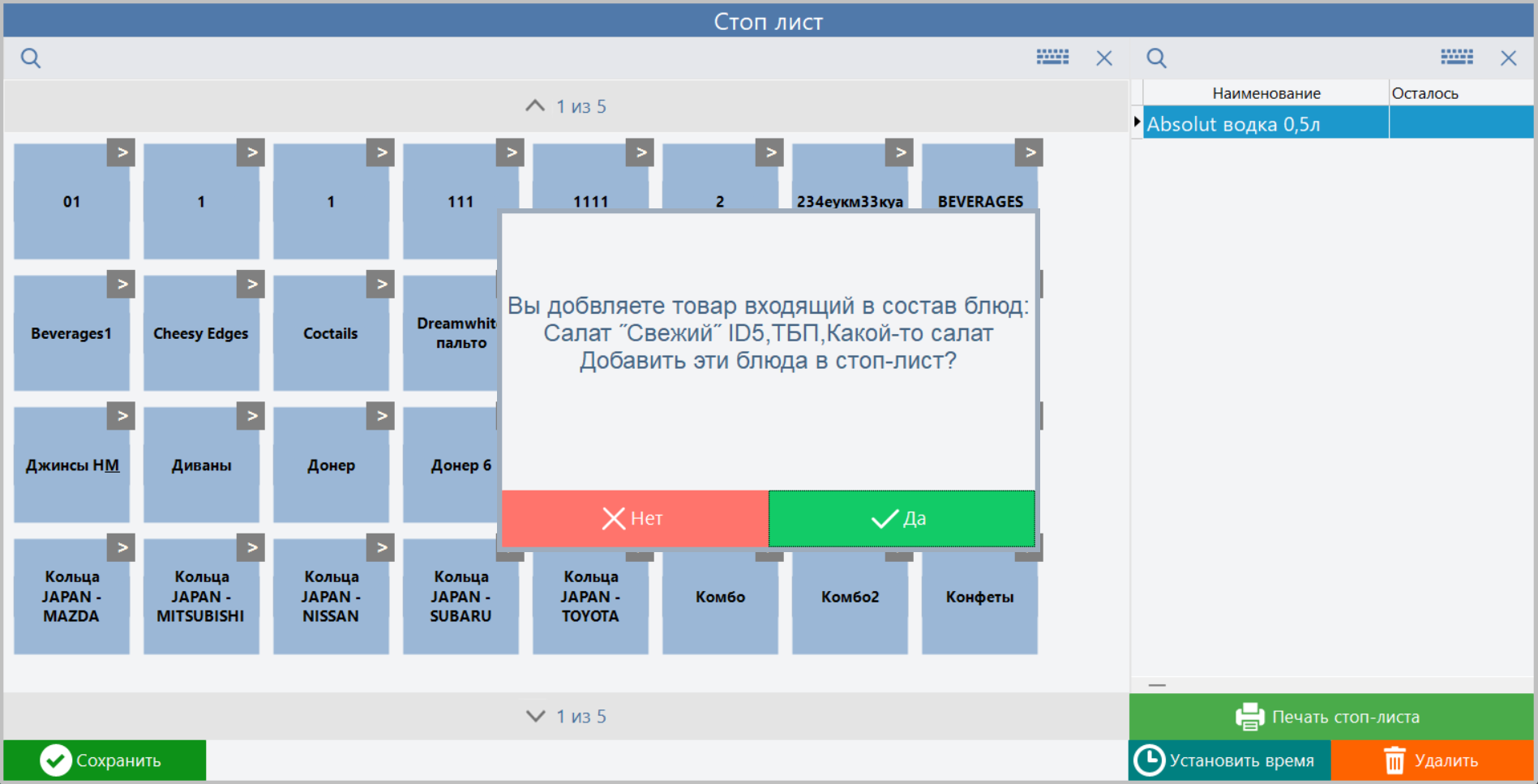
Task: Click the Наименование column header
Action: [1267, 92]
